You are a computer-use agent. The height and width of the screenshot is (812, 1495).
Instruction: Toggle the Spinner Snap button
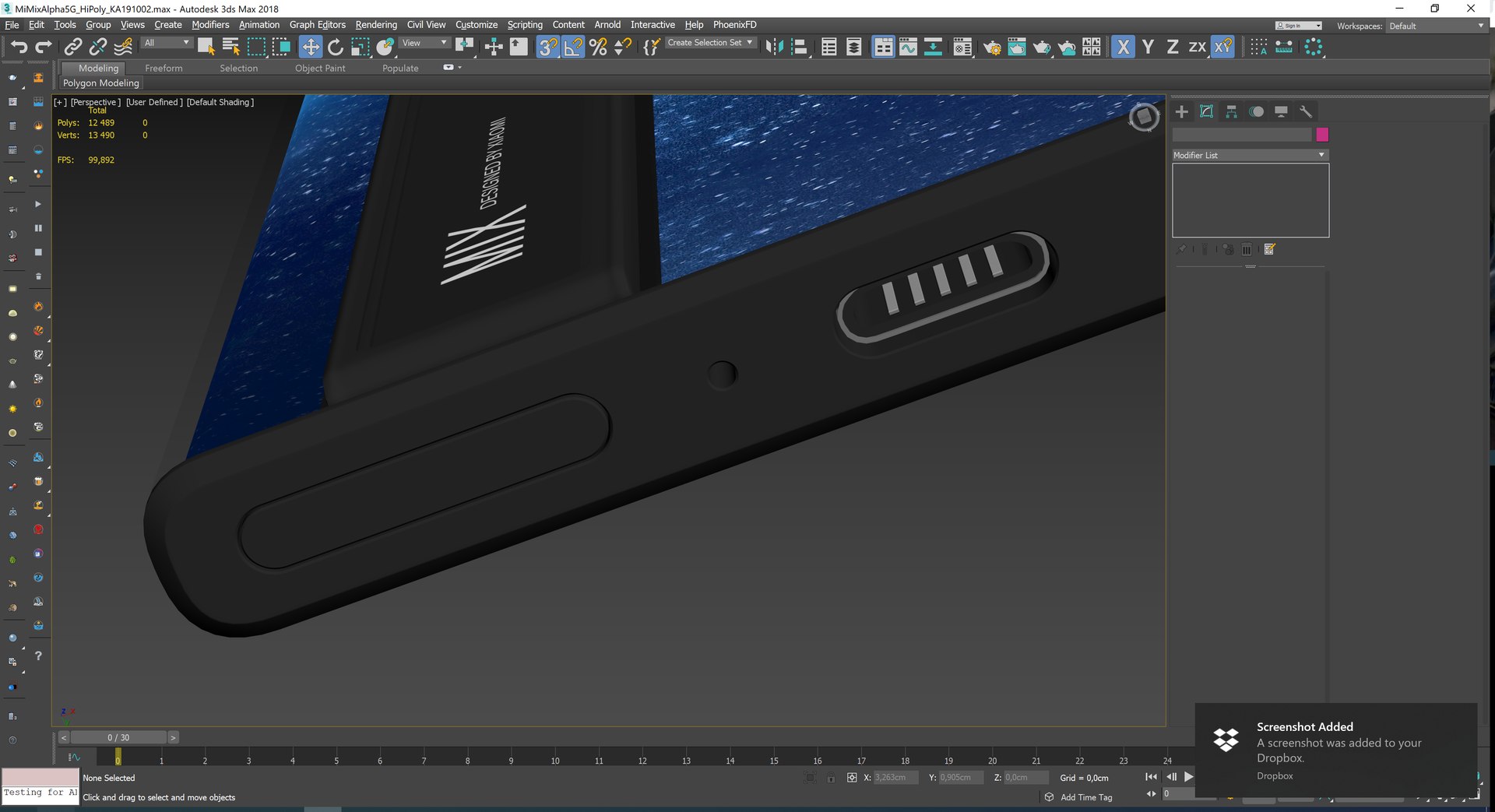coord(623,47)
